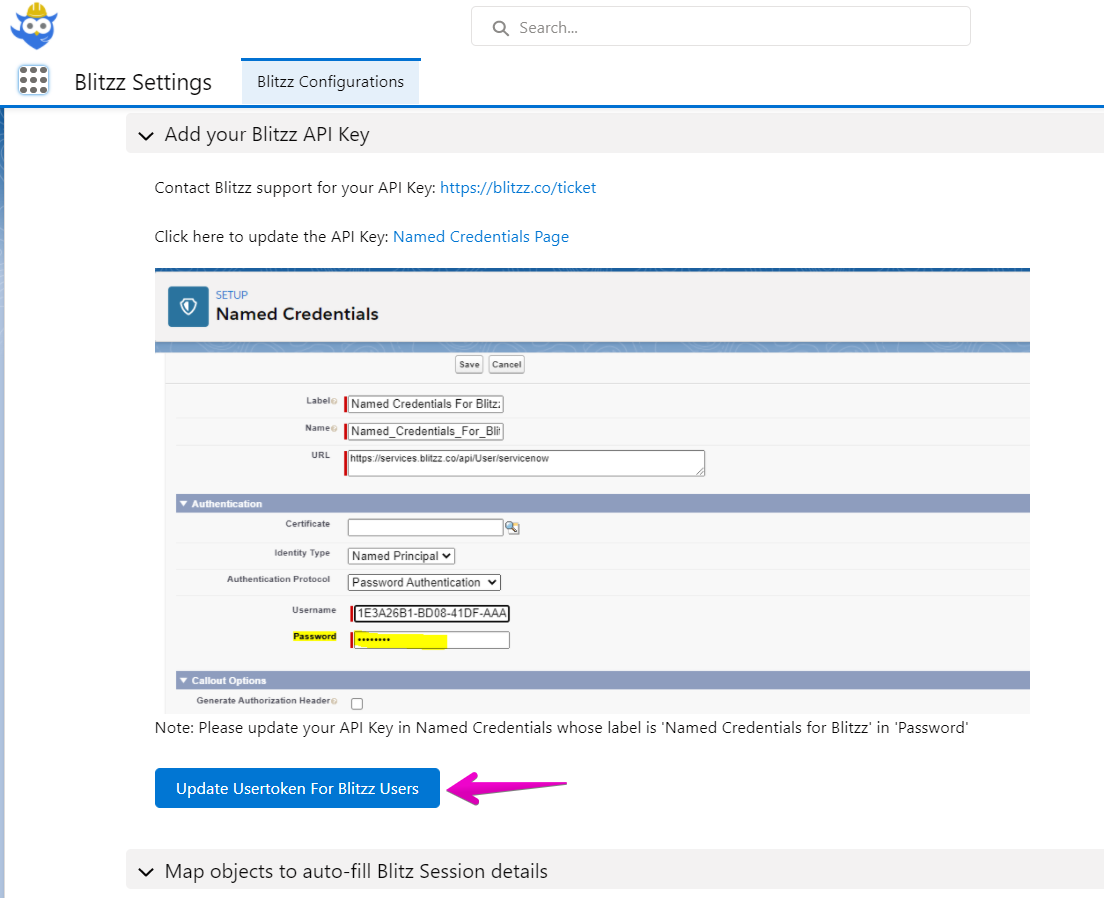The height and width of the screenshot is (898, 1104).
Task: Click the Save button
Action: click(x=469, y=364)
